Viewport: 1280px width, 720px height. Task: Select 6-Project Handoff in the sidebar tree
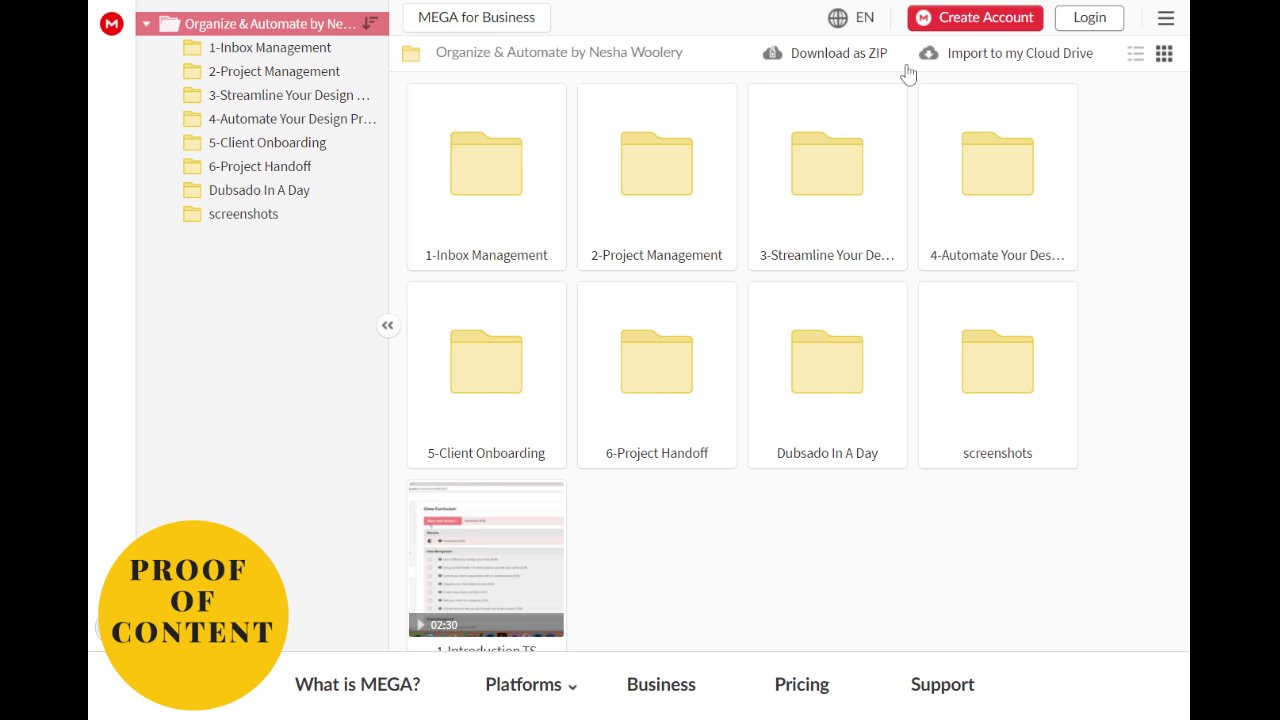[x=260, y=167]
